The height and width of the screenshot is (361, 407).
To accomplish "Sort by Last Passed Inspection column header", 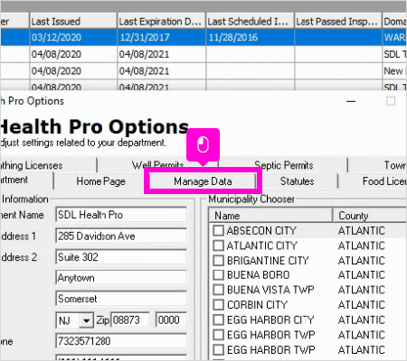I will pos(338,21).
